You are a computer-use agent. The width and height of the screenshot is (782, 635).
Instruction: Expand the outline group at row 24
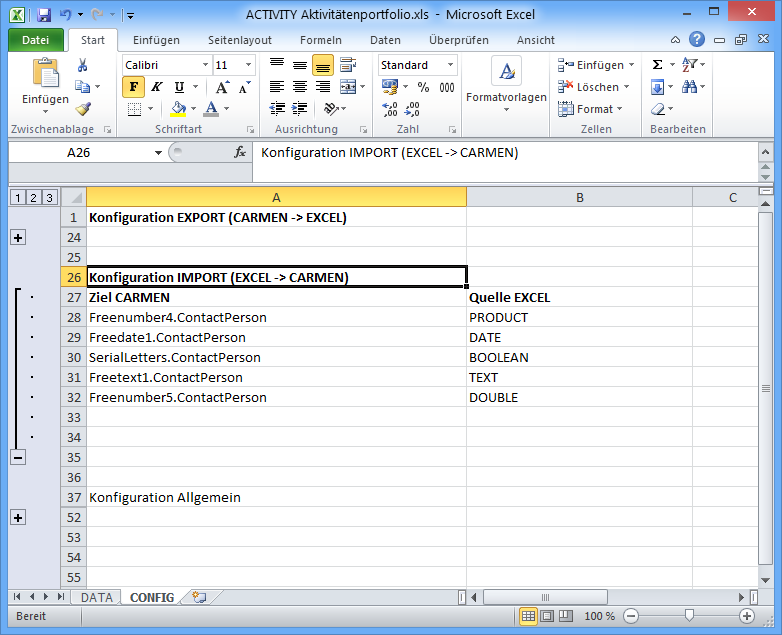click(x=18, y=237)
